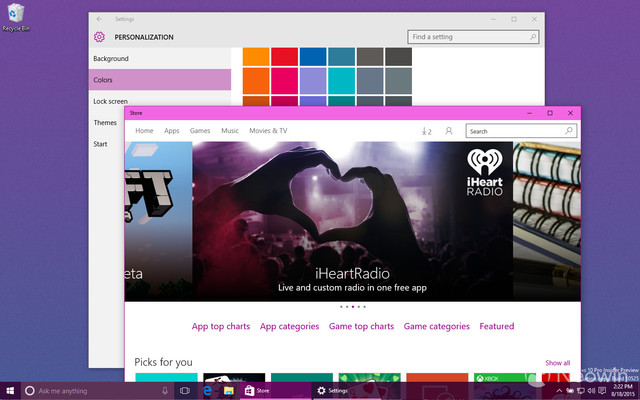
Task: Switch to the Games tab in Store
Action: [x=200, y=131]
